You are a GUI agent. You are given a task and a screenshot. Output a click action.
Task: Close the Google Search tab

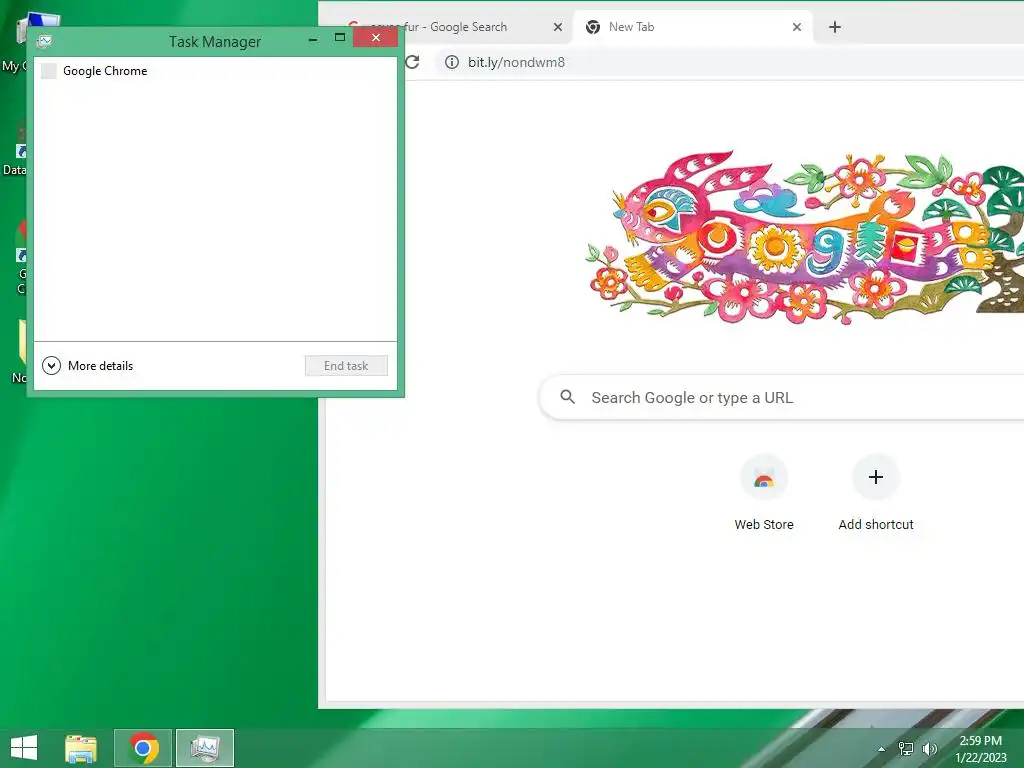pos(558,27)
